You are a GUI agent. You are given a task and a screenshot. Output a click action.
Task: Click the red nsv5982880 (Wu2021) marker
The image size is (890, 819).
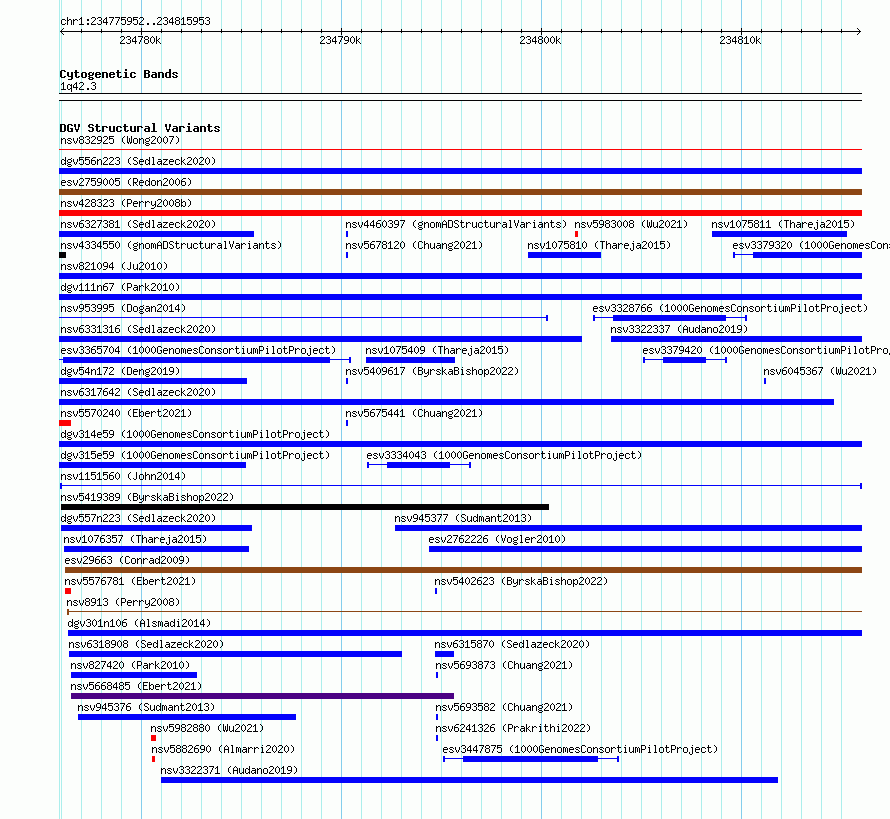[x=153, y=738]
